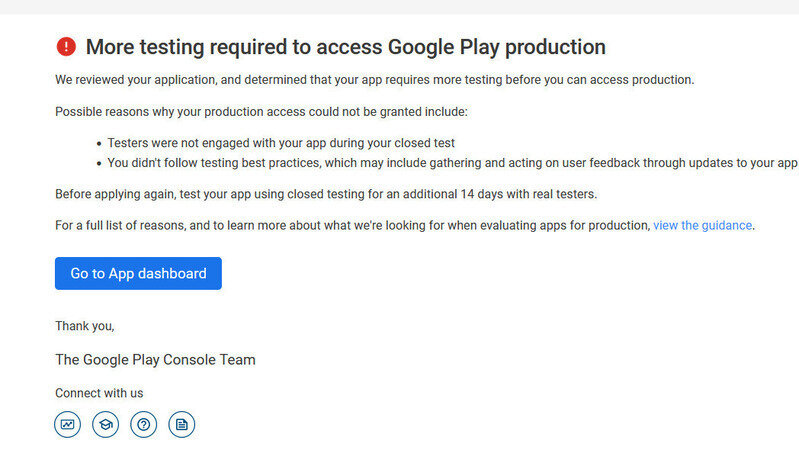Viewport: 799px width, 450px height.
Task: Open the Play Console chart icon link
Action: pos(68,424)
